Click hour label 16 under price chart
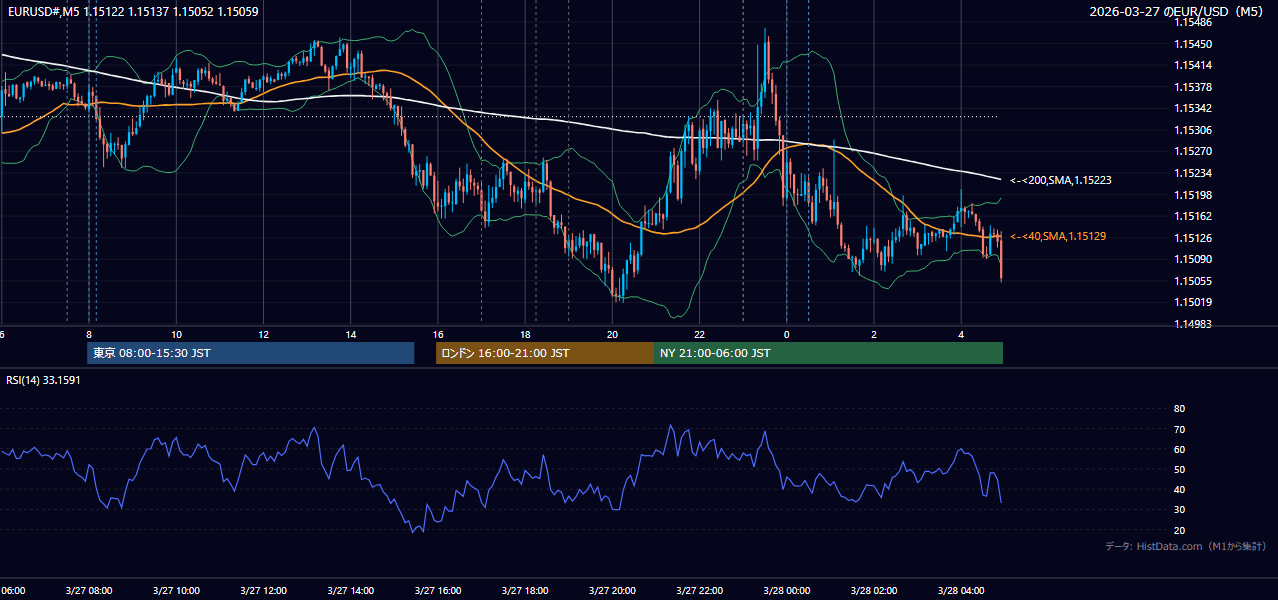Viewport: 1278px width, 600px height. click(438, 334)
